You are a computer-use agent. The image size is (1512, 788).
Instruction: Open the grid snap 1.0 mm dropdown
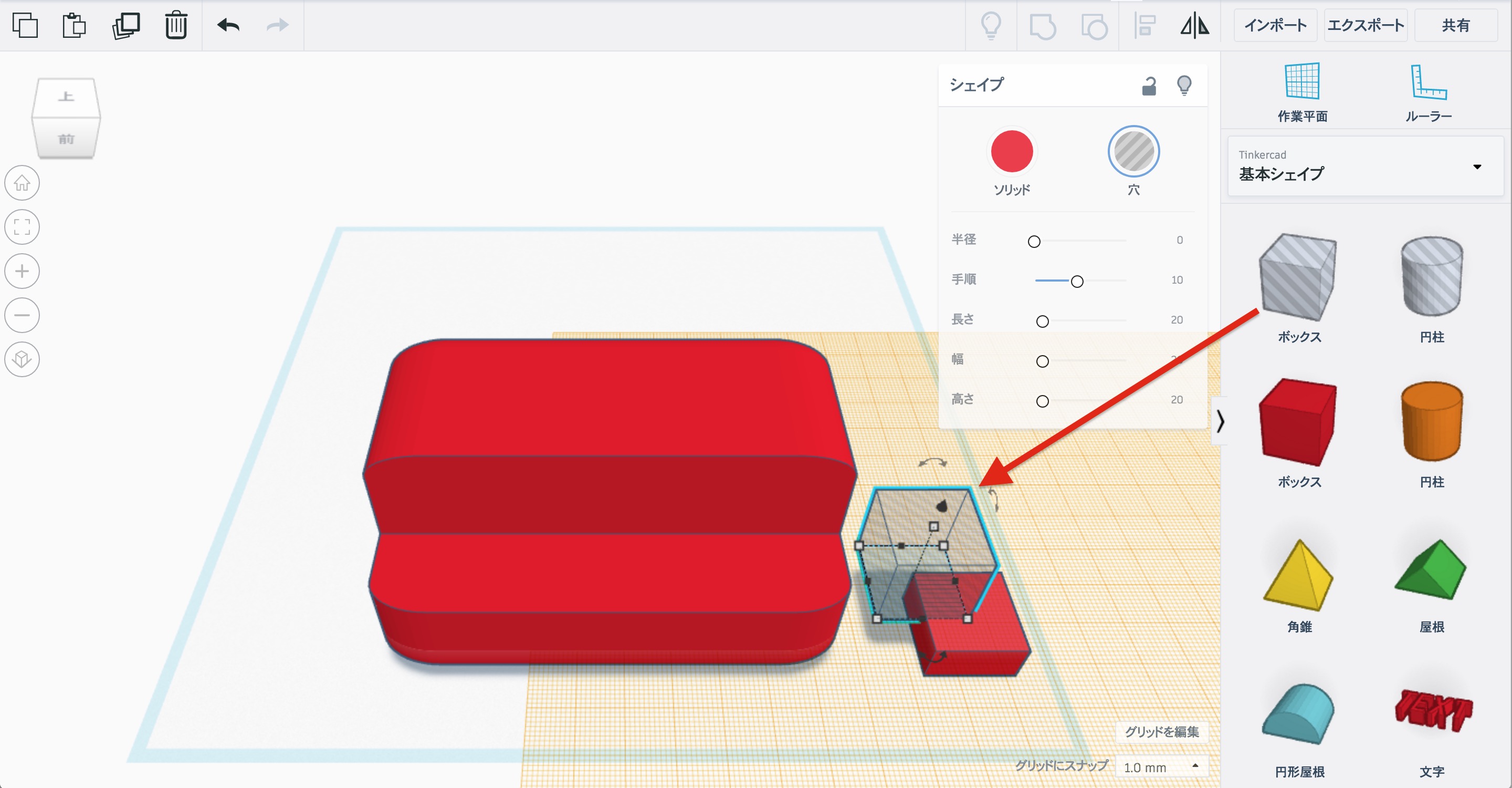coord(1160,767)
